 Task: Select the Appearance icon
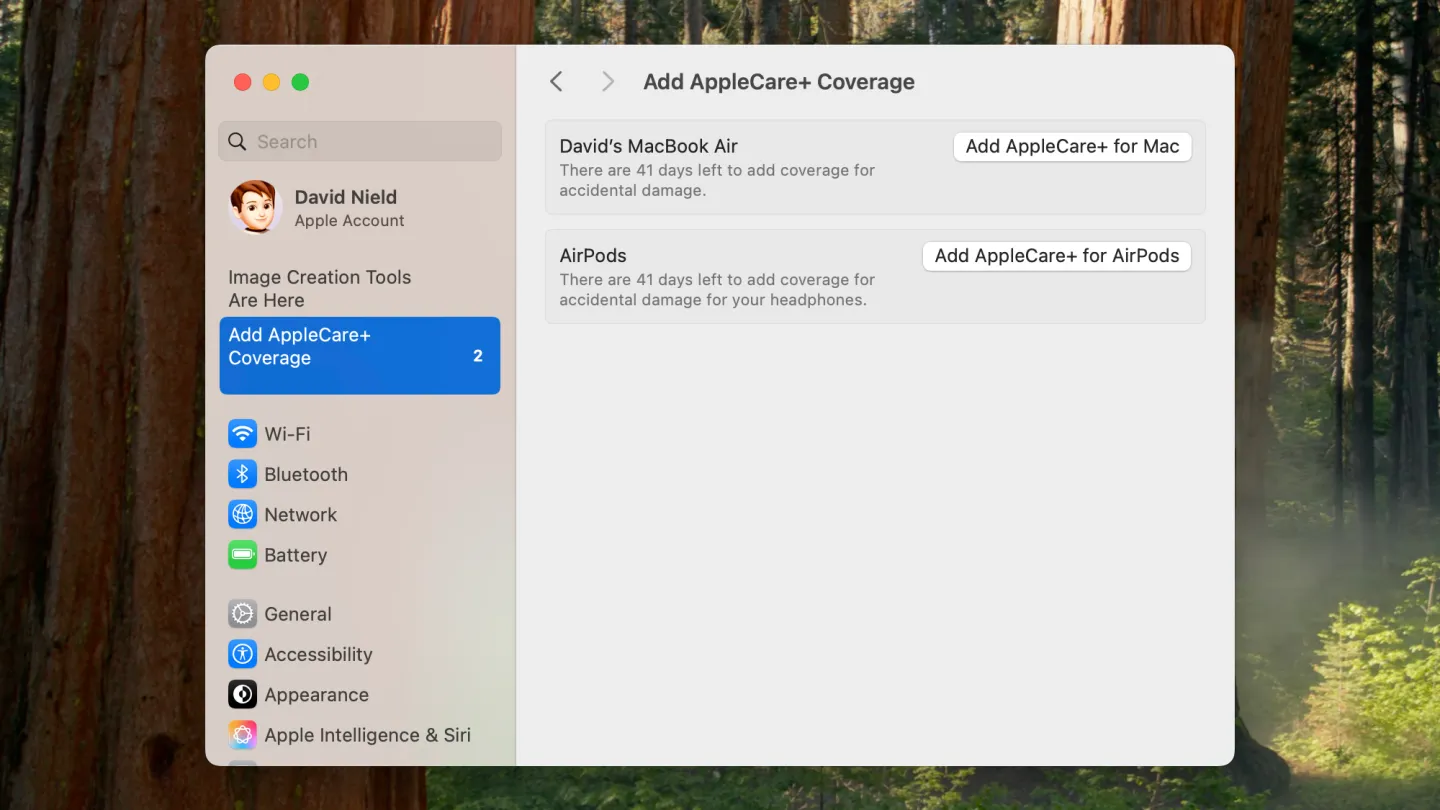point(242,695)
